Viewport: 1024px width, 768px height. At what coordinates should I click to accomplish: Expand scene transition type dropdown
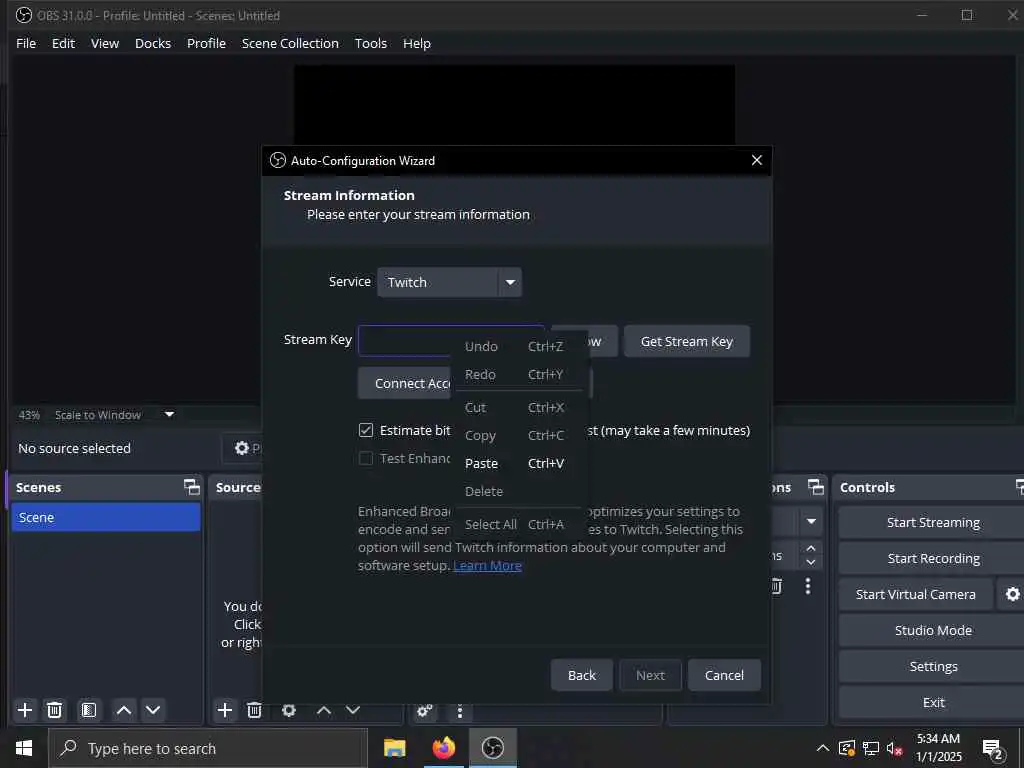pyautogui.click(x=810, y=521)
